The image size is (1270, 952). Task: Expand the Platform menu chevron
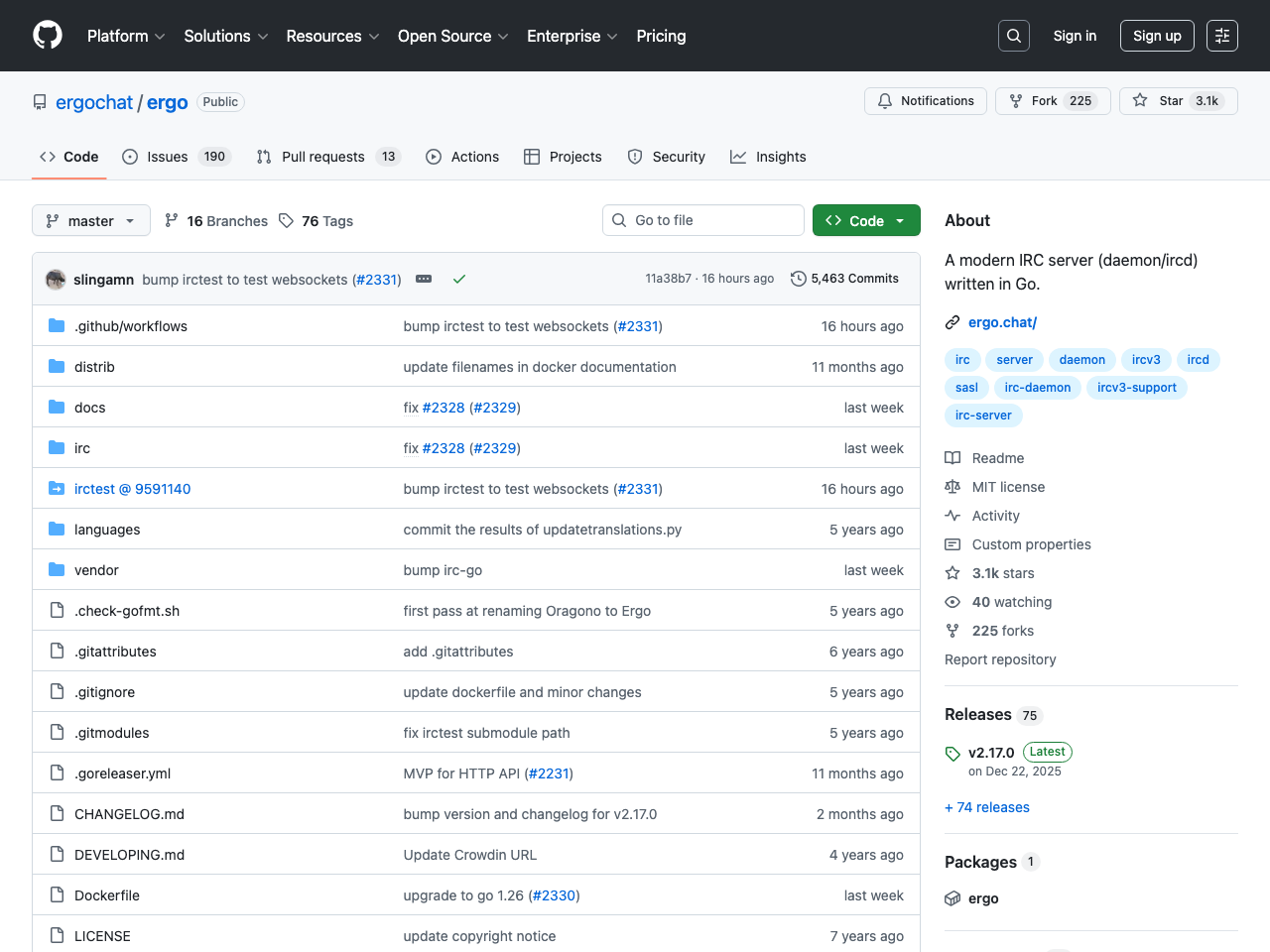[x=160, y=36]
